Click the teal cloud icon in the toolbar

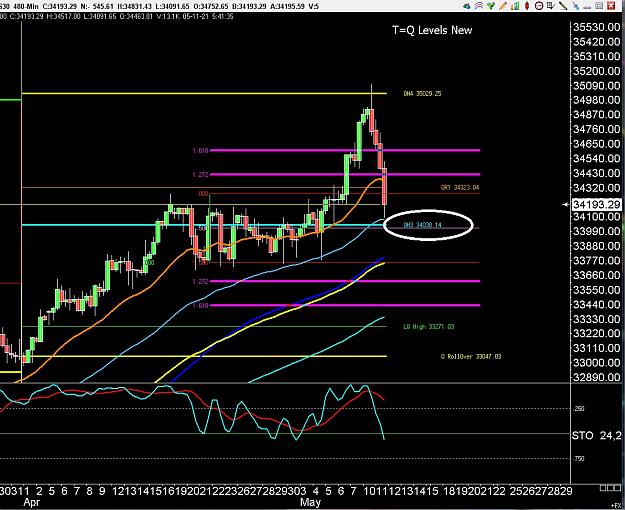click(467, 6)
